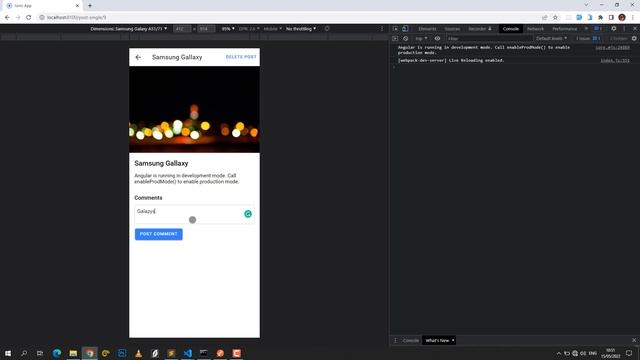640x360 pixels.
Task: Toggle the live expression eye icon
Action: coord(437,38)
